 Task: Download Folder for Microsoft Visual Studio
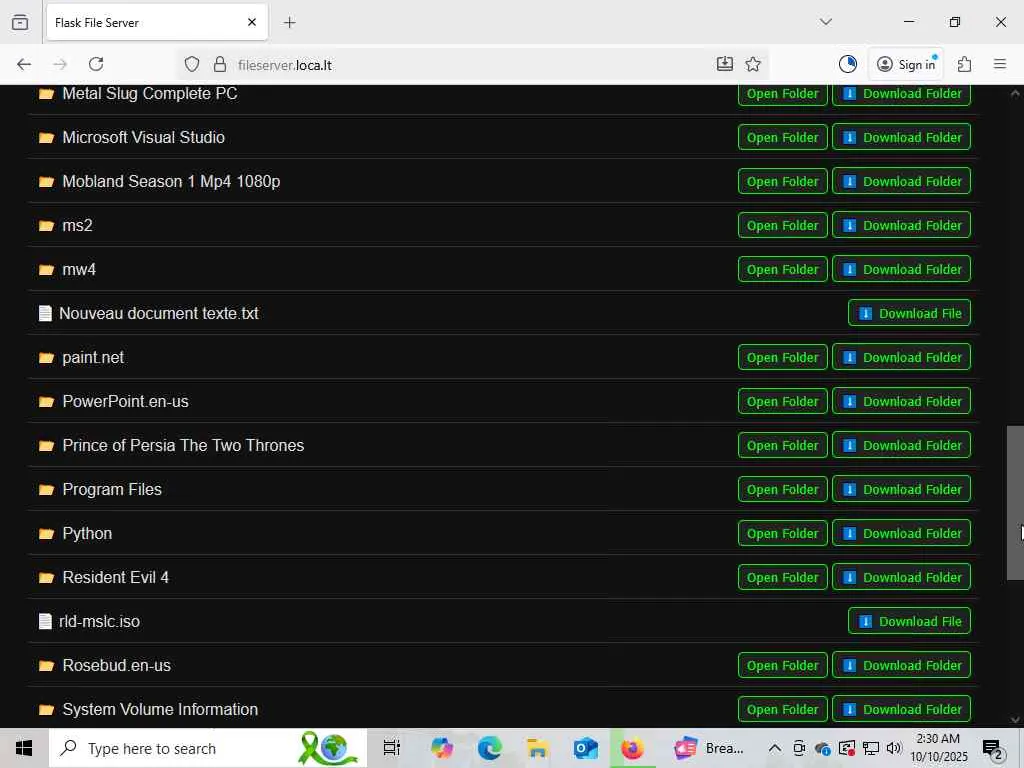901,137
